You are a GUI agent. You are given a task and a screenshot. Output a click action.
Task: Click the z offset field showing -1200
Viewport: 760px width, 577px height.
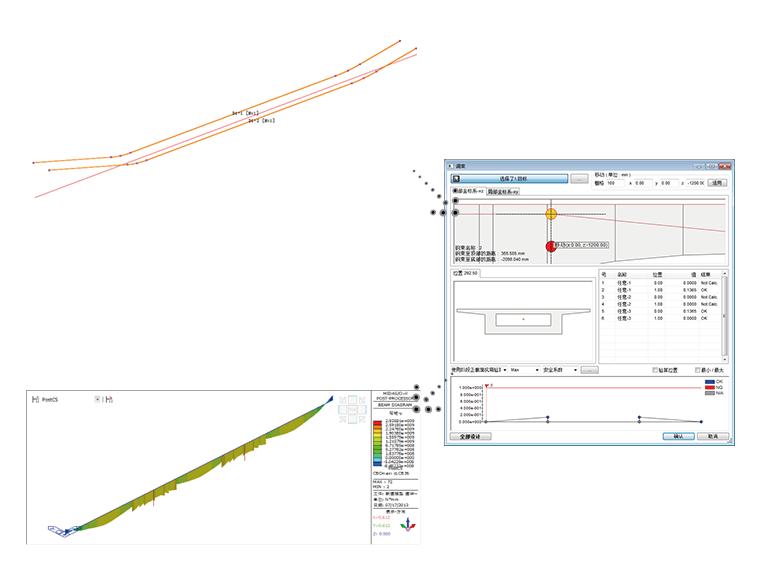click(x=696, y=183)
